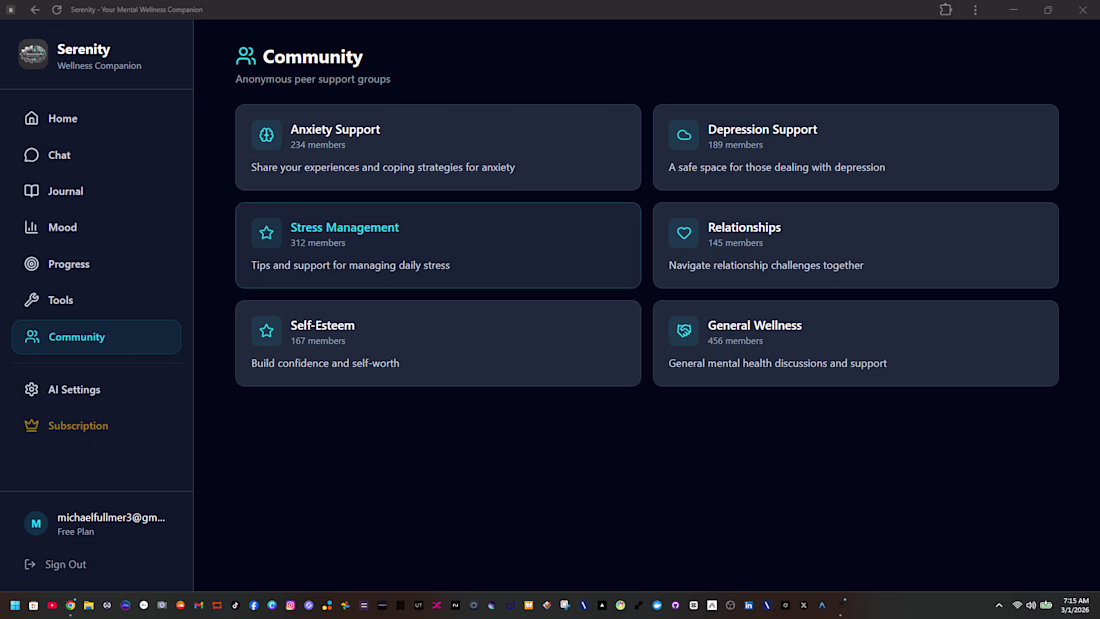Click the Sign Out button

(x=55, y=564)
